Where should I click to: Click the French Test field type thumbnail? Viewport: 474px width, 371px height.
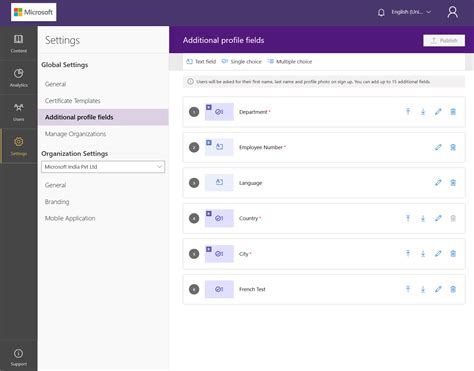point(219,289)
